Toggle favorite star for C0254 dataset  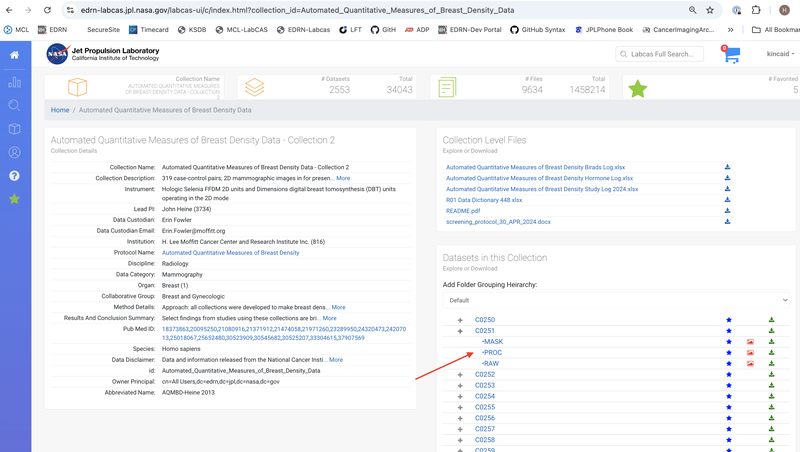[729, 397]
